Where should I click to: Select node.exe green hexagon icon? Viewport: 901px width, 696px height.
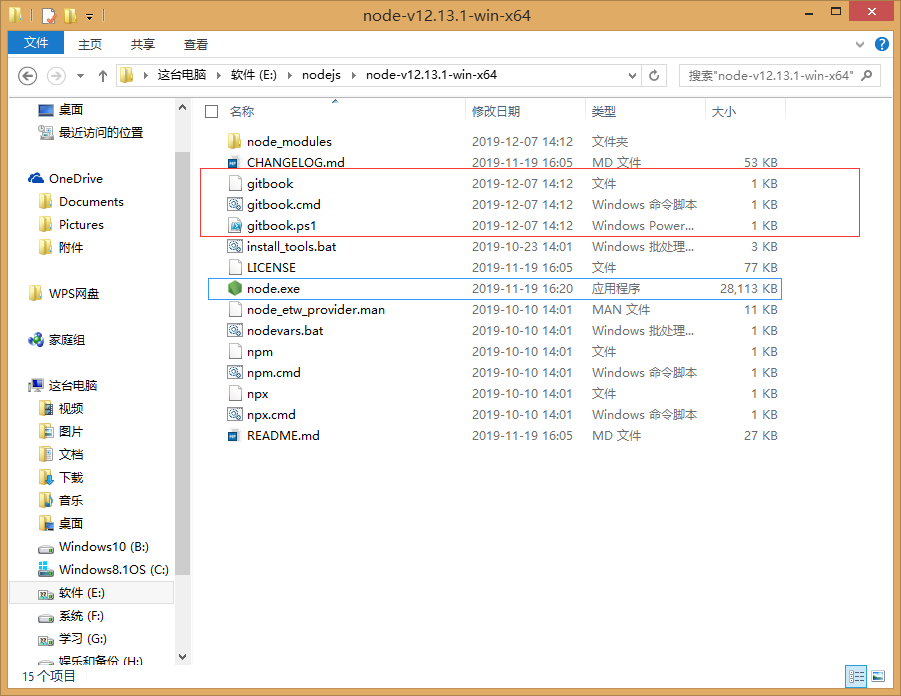(234, 289)
